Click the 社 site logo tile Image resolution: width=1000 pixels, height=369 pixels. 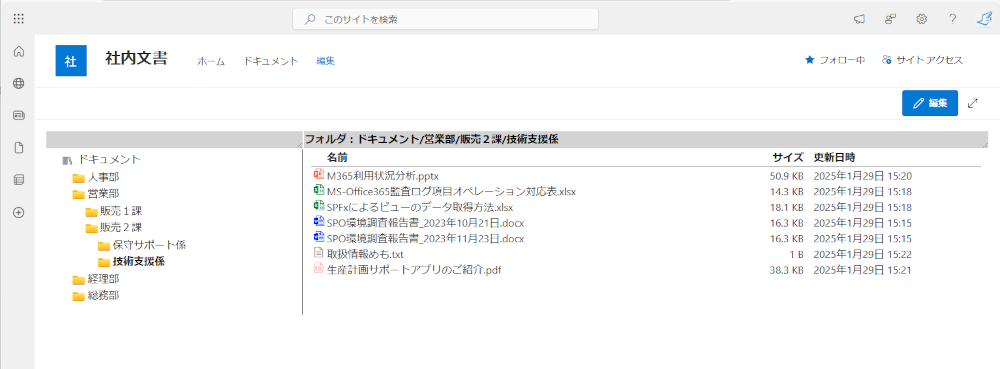(71, 61)
